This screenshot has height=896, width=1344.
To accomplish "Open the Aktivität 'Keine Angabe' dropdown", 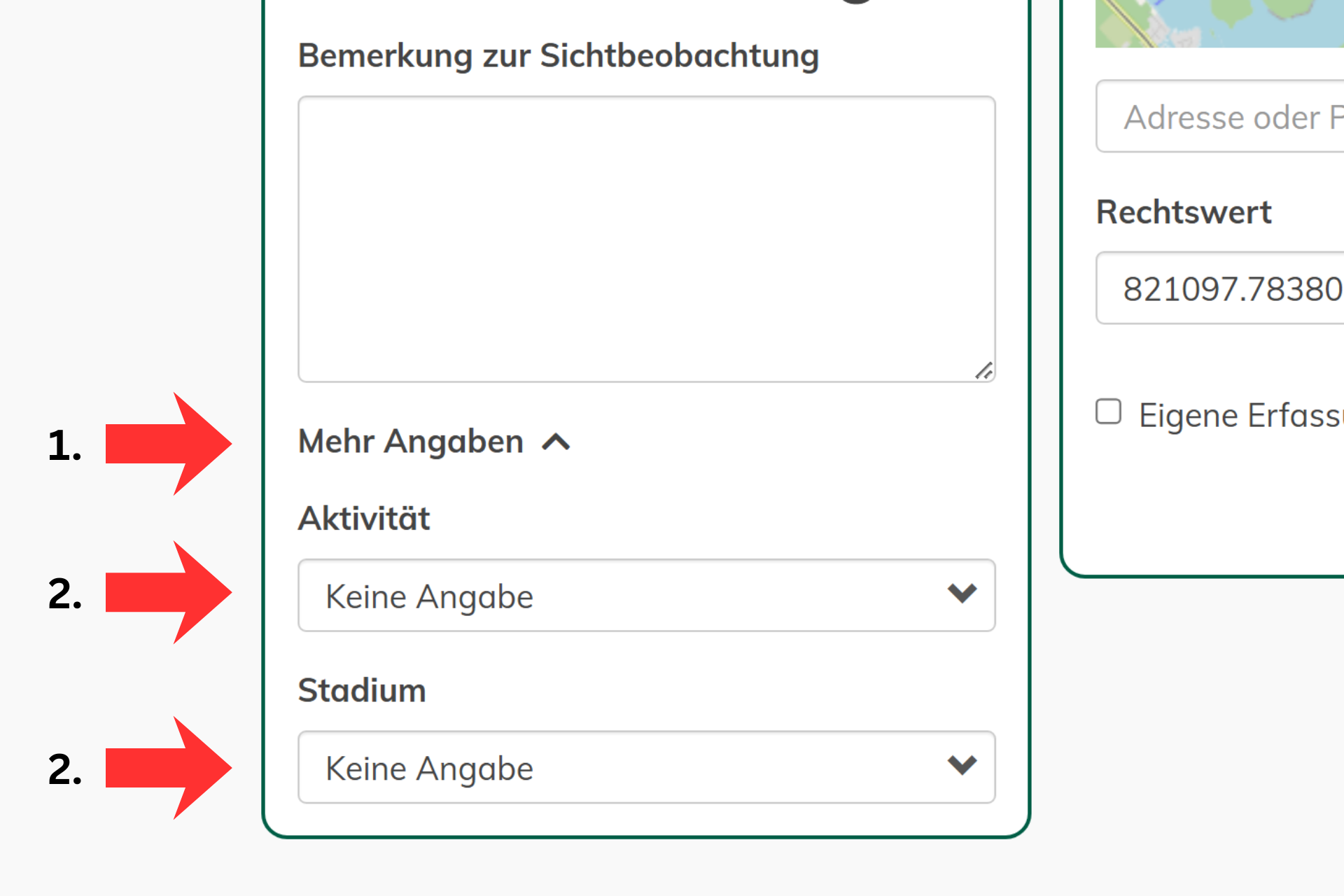I will click(645, 595).
